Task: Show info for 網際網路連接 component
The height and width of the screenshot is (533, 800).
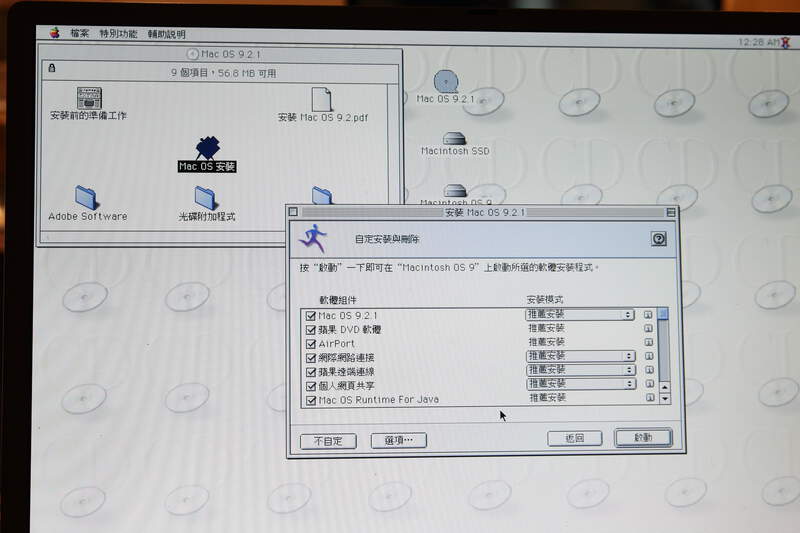Action: click(x=649, y=356)
